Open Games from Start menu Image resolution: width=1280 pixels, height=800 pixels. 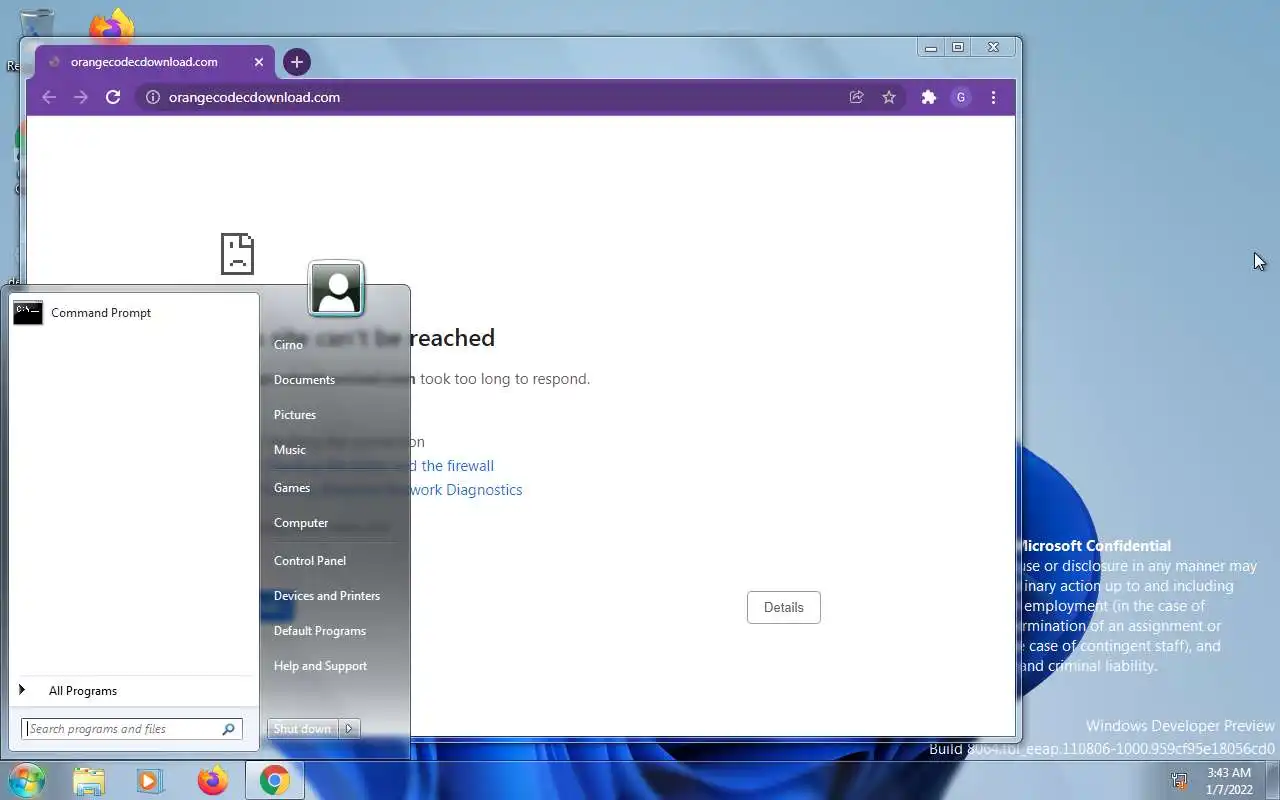(292, 488)
